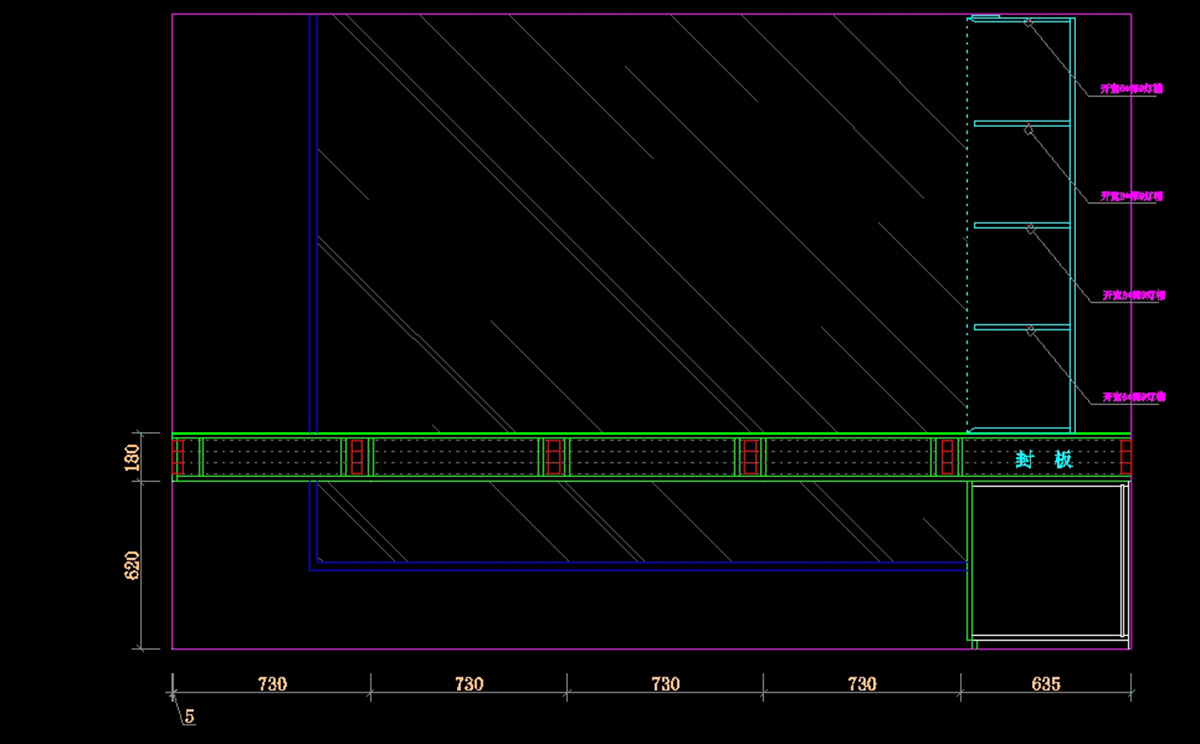This screenshot has height=744, width=1200.
Task: Select the rightmost red bracket symbol
Action: tap(1125, 457)
